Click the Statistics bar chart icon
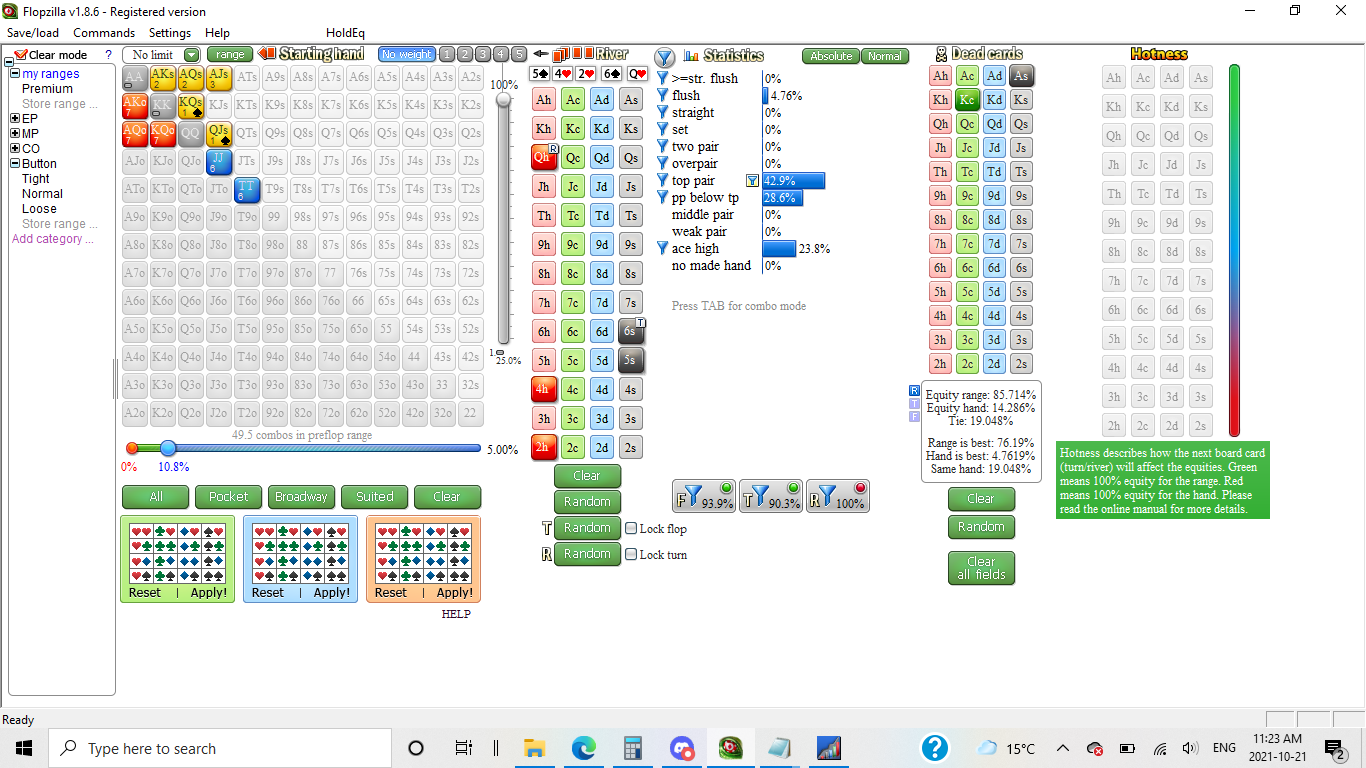The width and height of the screenshot is (1366, 768). tap(691, 56)
